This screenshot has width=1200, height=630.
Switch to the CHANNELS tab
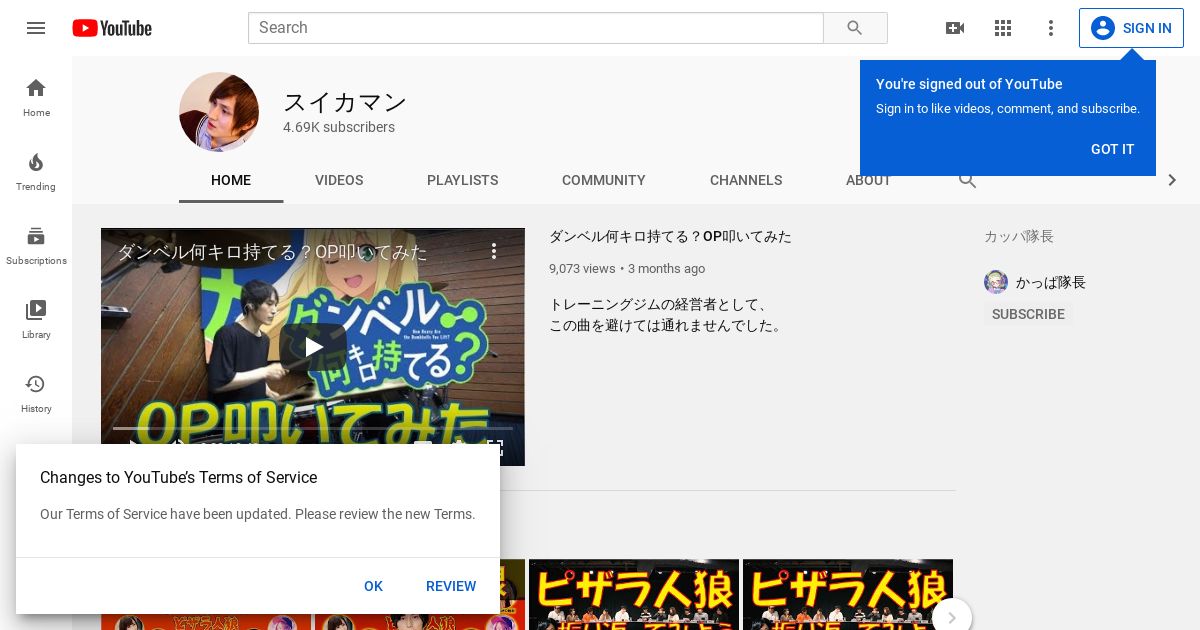(x=746, y=180)
